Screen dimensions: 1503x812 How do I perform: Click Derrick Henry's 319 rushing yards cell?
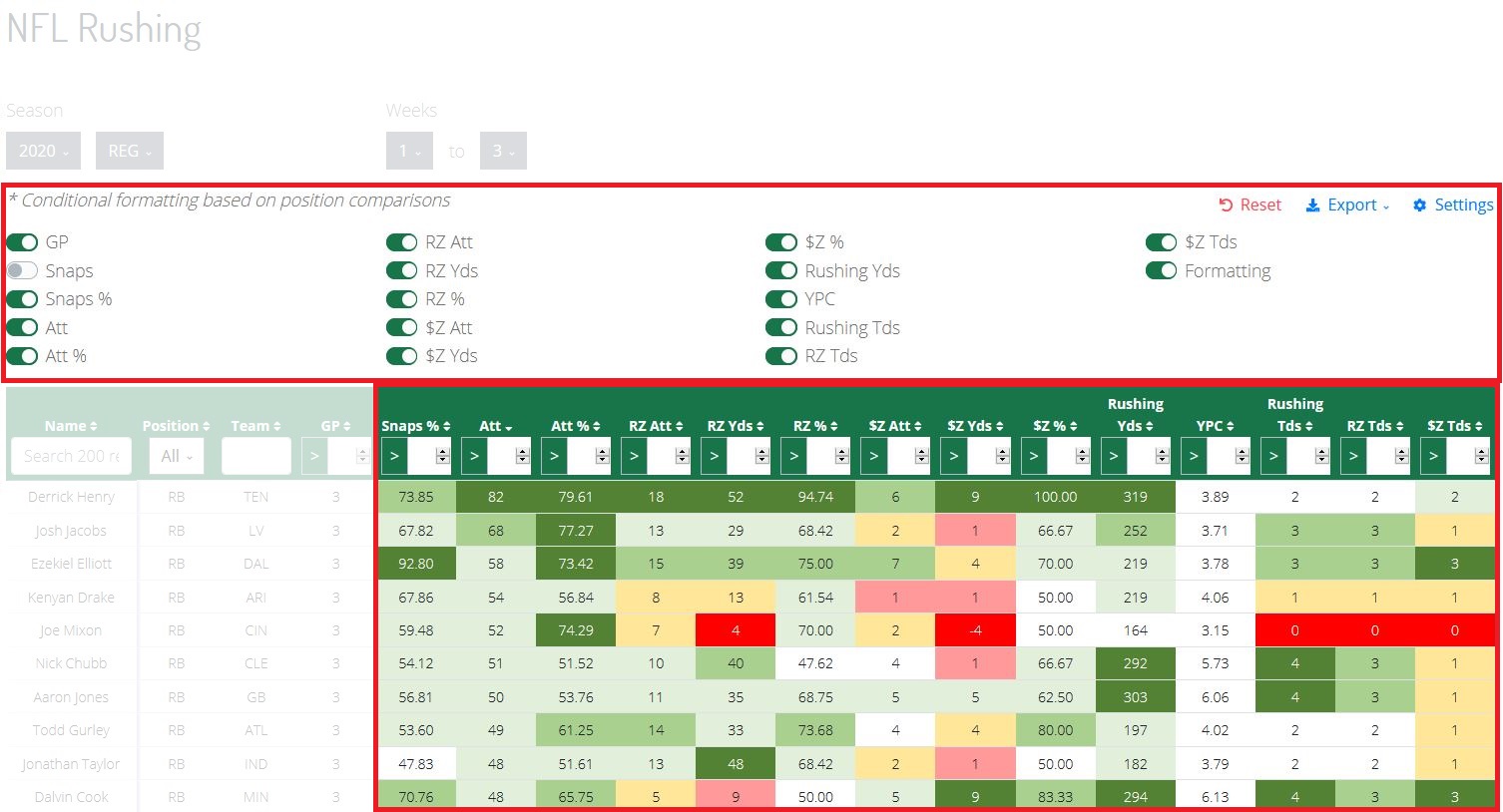pyautogui.click(x=1136, y=497)
